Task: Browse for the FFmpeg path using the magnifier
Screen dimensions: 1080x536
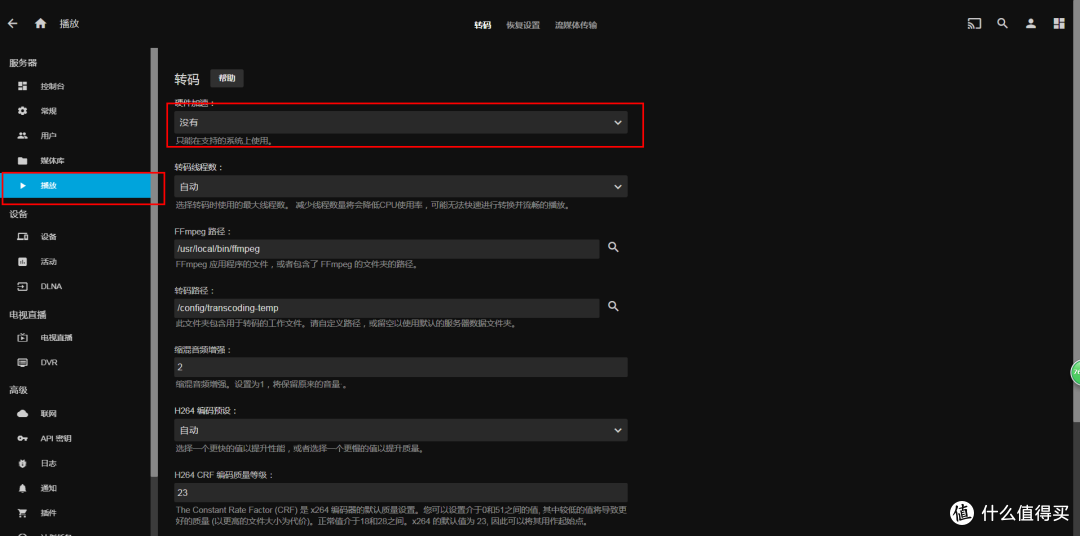Action: click(614, 247)
